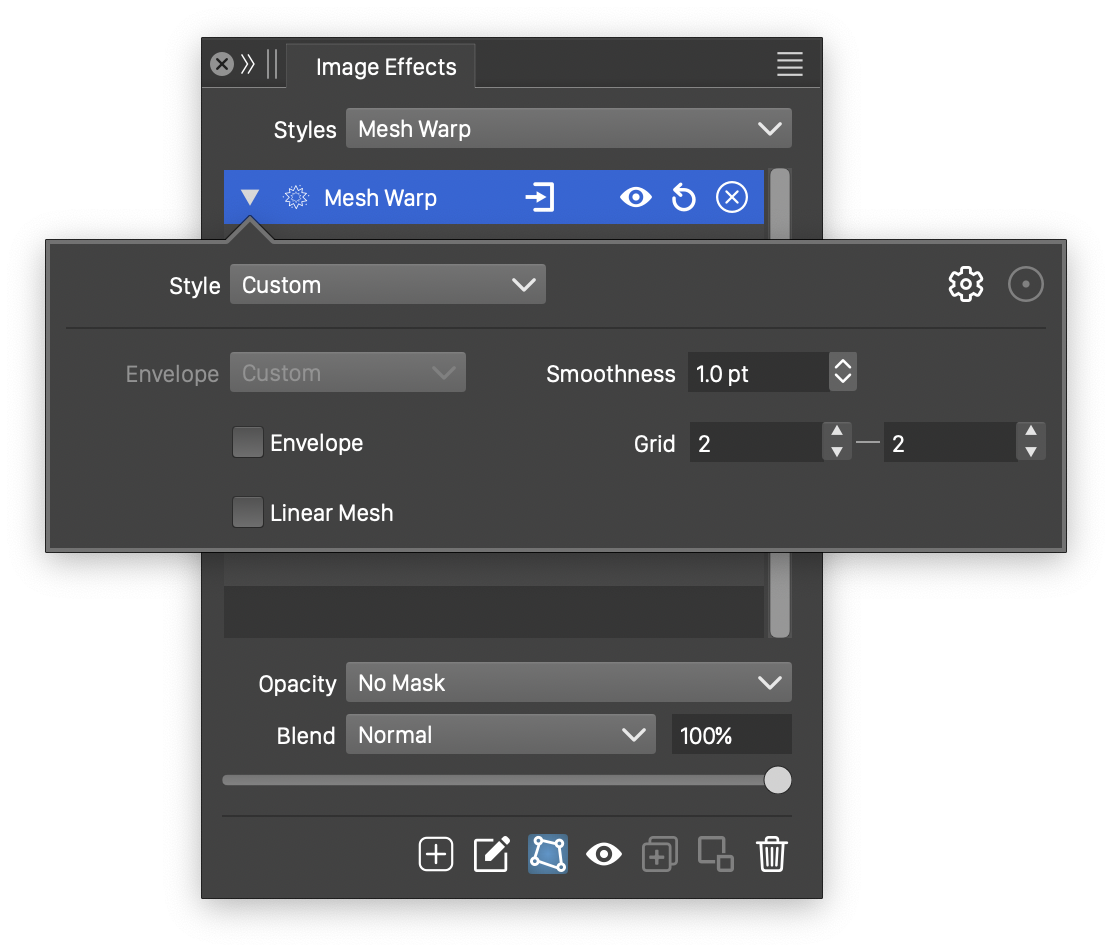Screen dimensions: 1112x952
Task: Open the panel hamburger menu
Action: coord(790,65)
